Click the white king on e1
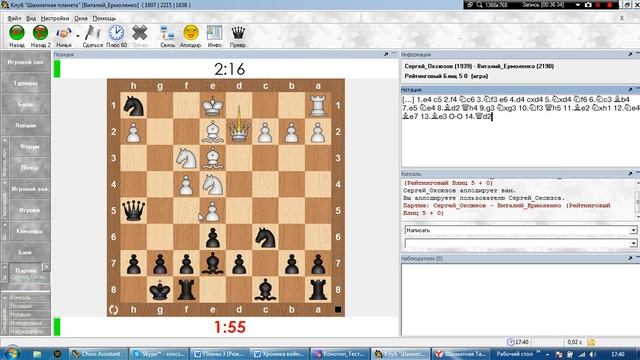Screen dimensions: 640x360 tap(213, 105)
